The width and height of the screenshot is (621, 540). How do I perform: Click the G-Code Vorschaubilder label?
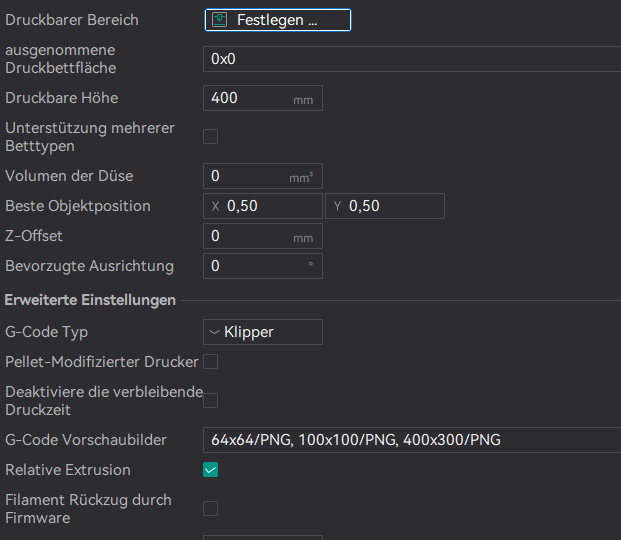click(86, 440)
